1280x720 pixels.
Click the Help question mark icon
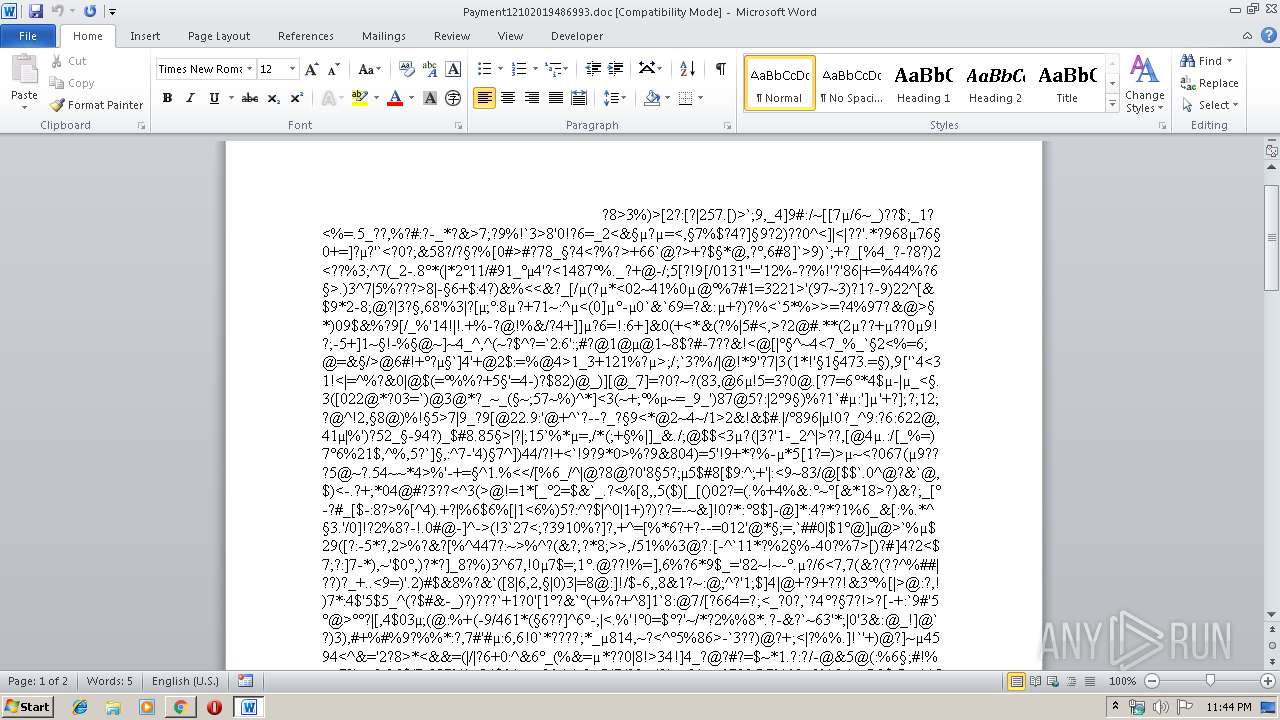point(1270,36)
